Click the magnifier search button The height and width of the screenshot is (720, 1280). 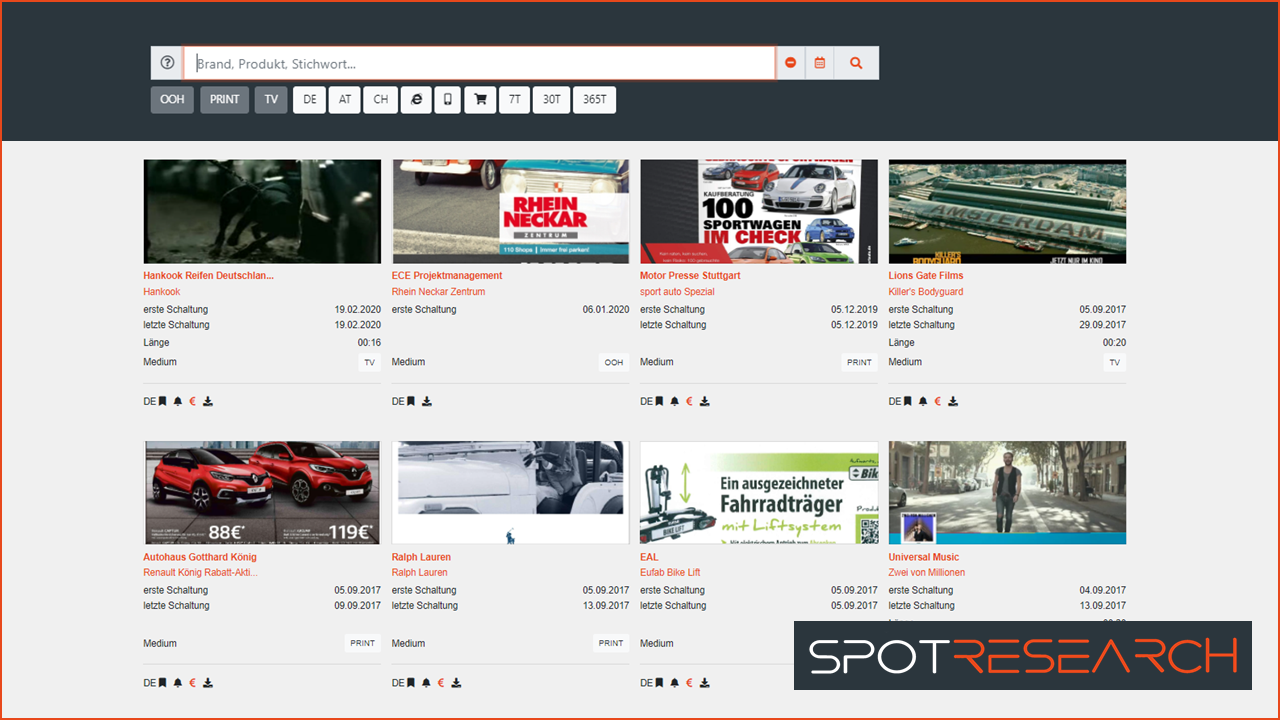click(856, 63)
